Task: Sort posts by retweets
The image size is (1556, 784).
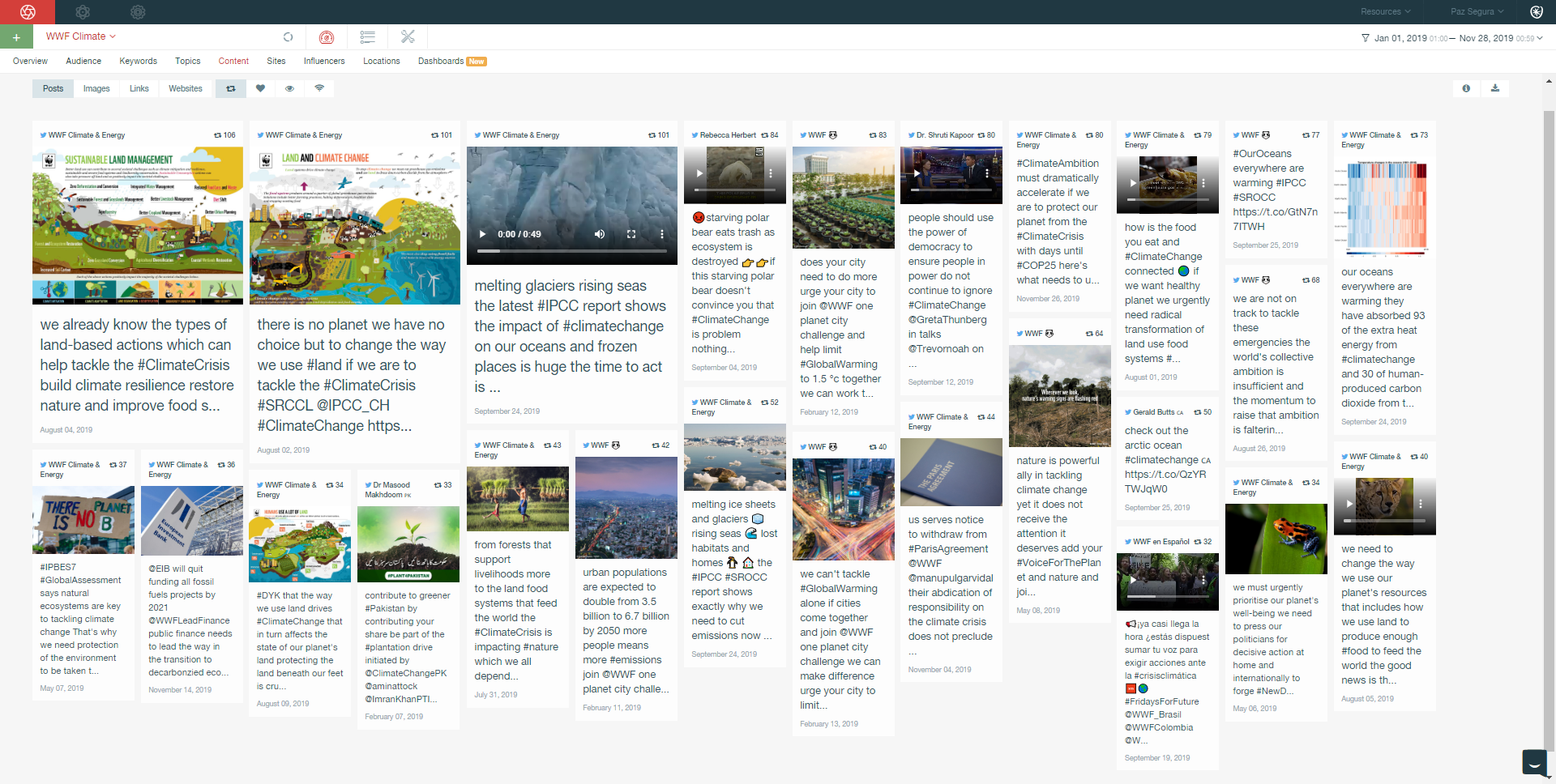Action: tap(231, 88)
